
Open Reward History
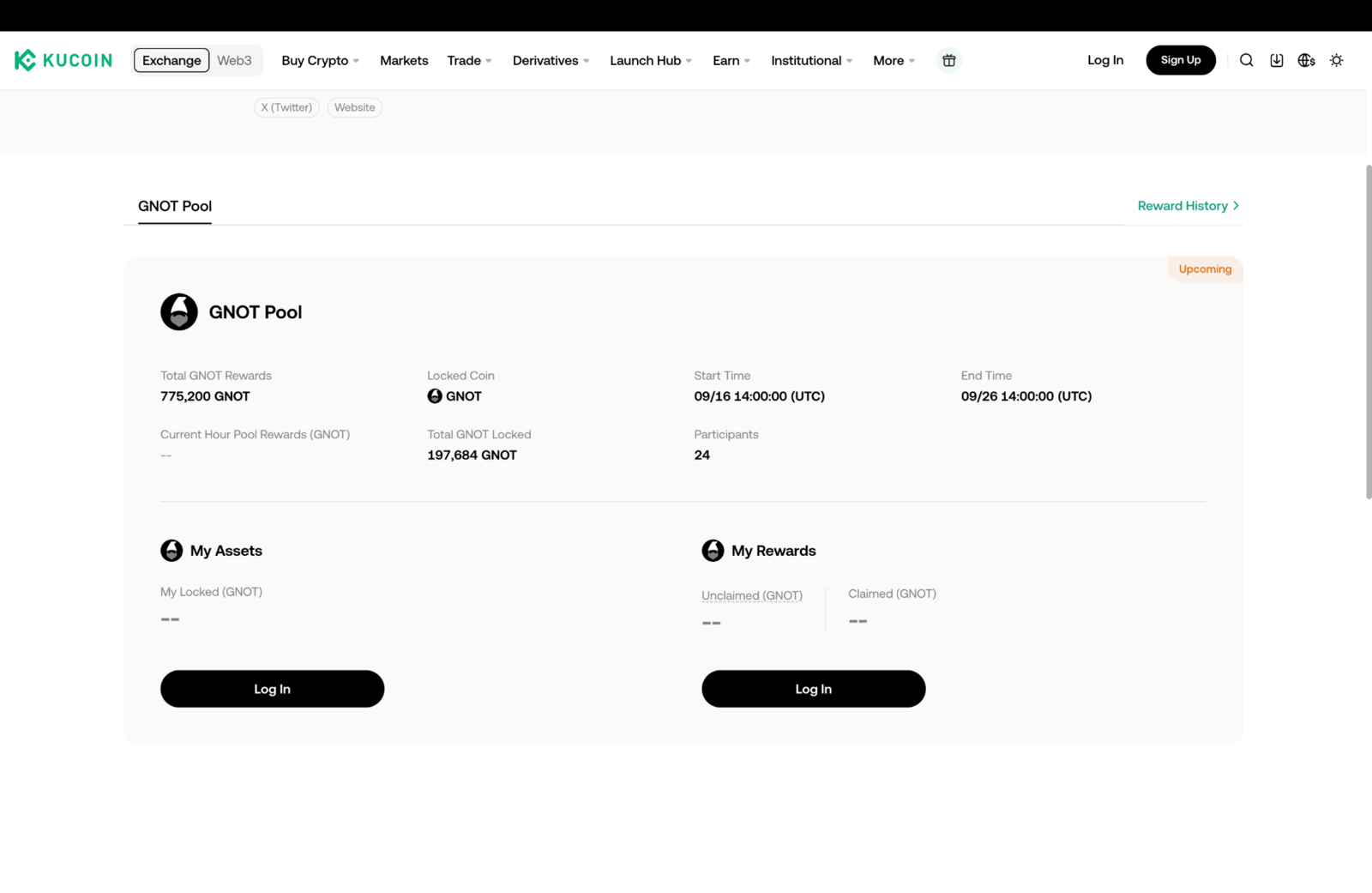click(1188, 206)
